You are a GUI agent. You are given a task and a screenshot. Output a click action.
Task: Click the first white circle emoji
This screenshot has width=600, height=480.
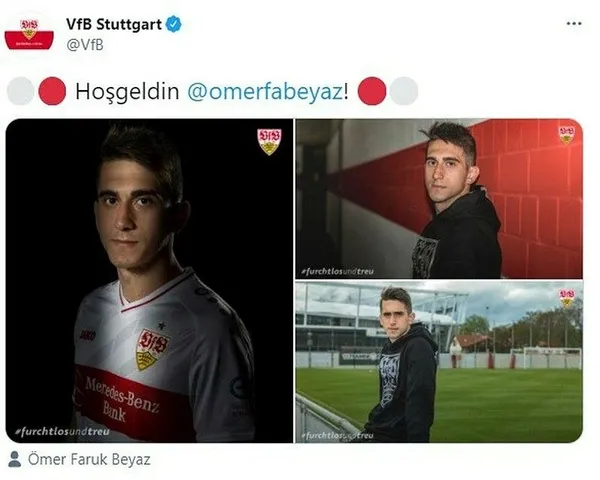pyautogui.click(x=21, y=91)
